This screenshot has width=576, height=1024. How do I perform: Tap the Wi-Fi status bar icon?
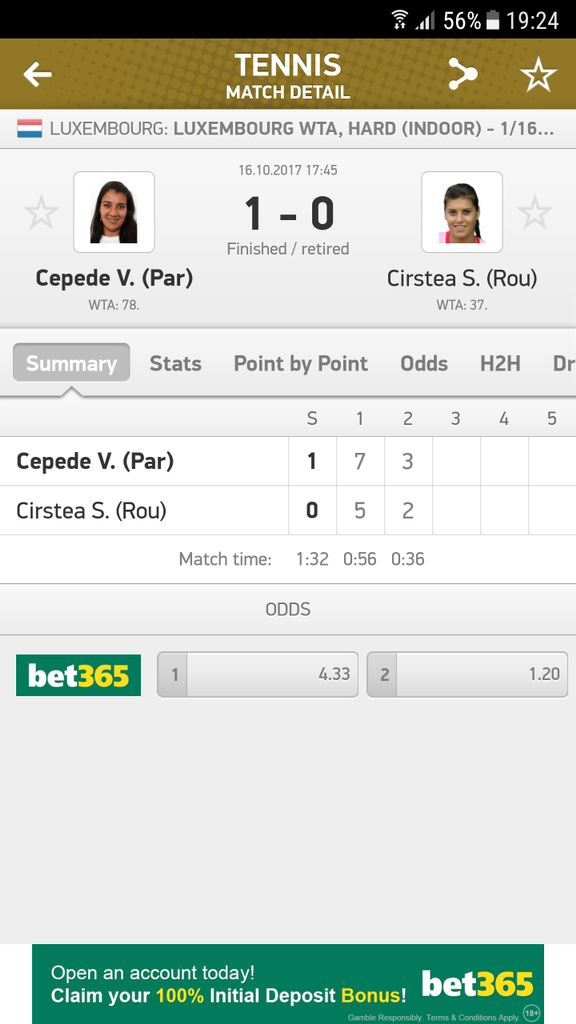[x=400, y=20]
